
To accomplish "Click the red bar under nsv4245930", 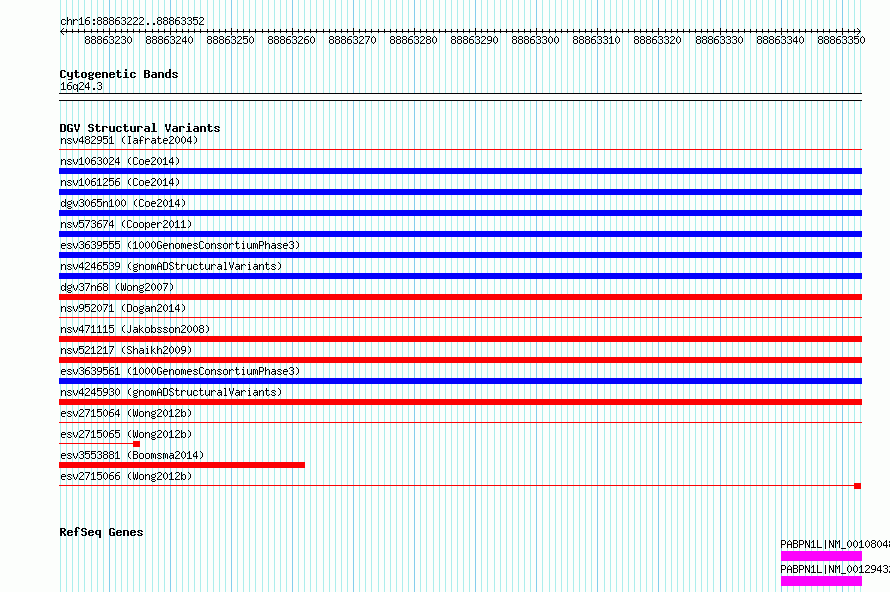I will 460,402.
